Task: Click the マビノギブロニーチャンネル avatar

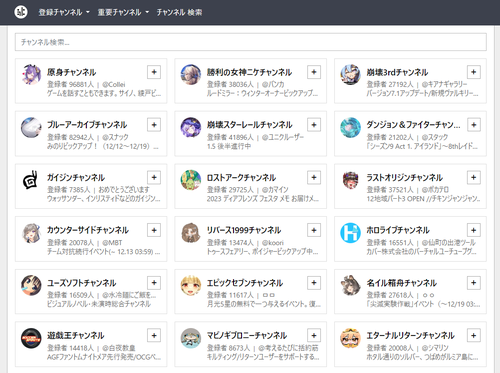Action: (191, 338)
